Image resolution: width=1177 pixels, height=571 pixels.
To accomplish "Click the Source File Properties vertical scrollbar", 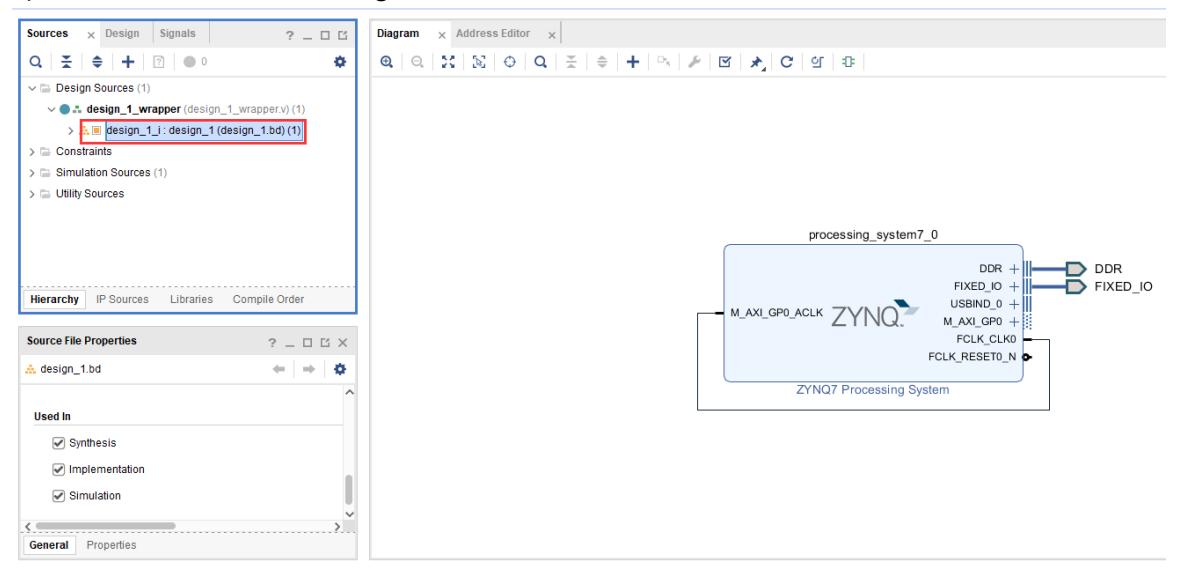I will tap(349, 490).
